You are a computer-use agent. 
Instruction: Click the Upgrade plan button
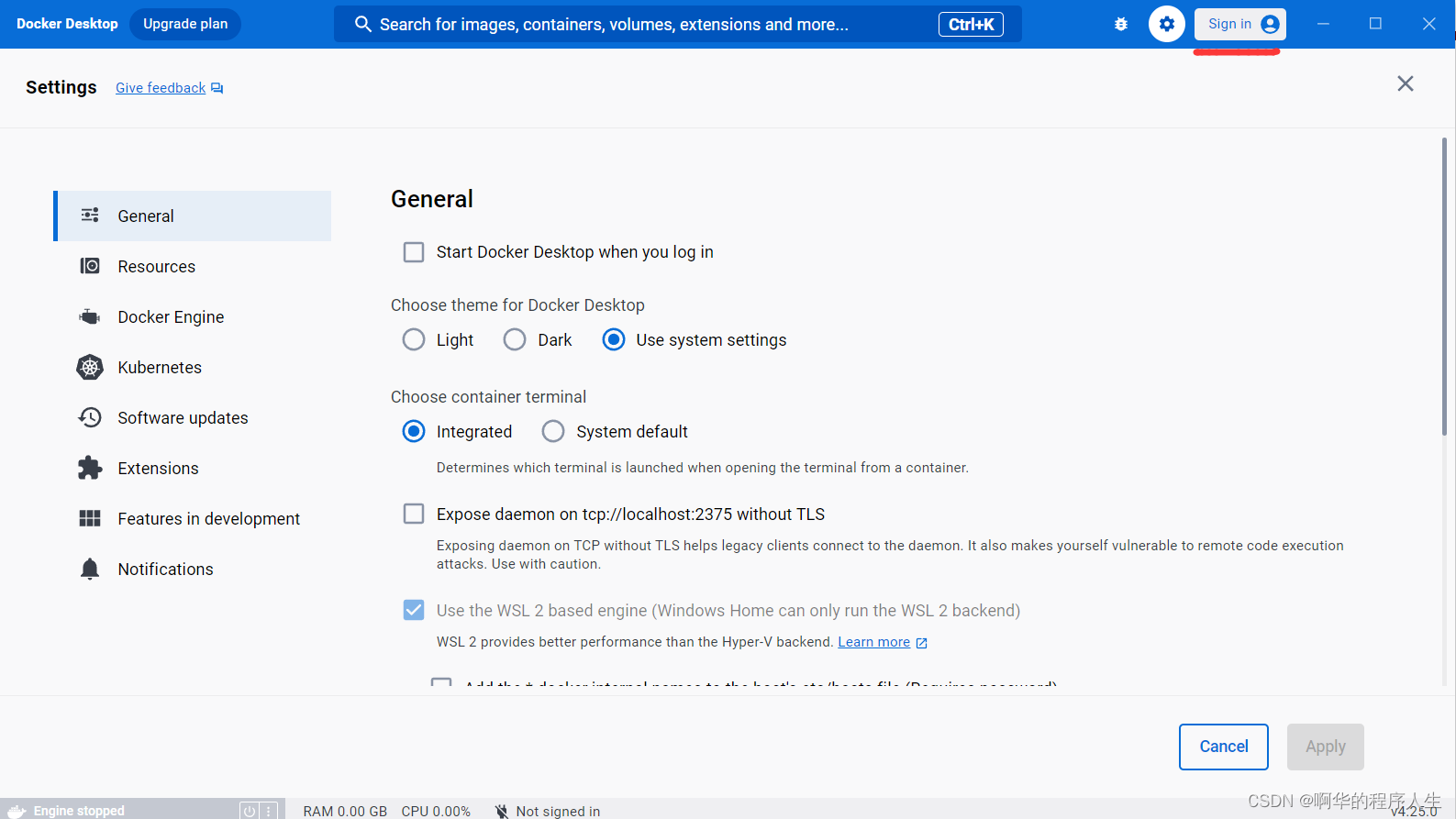[185, 24]
